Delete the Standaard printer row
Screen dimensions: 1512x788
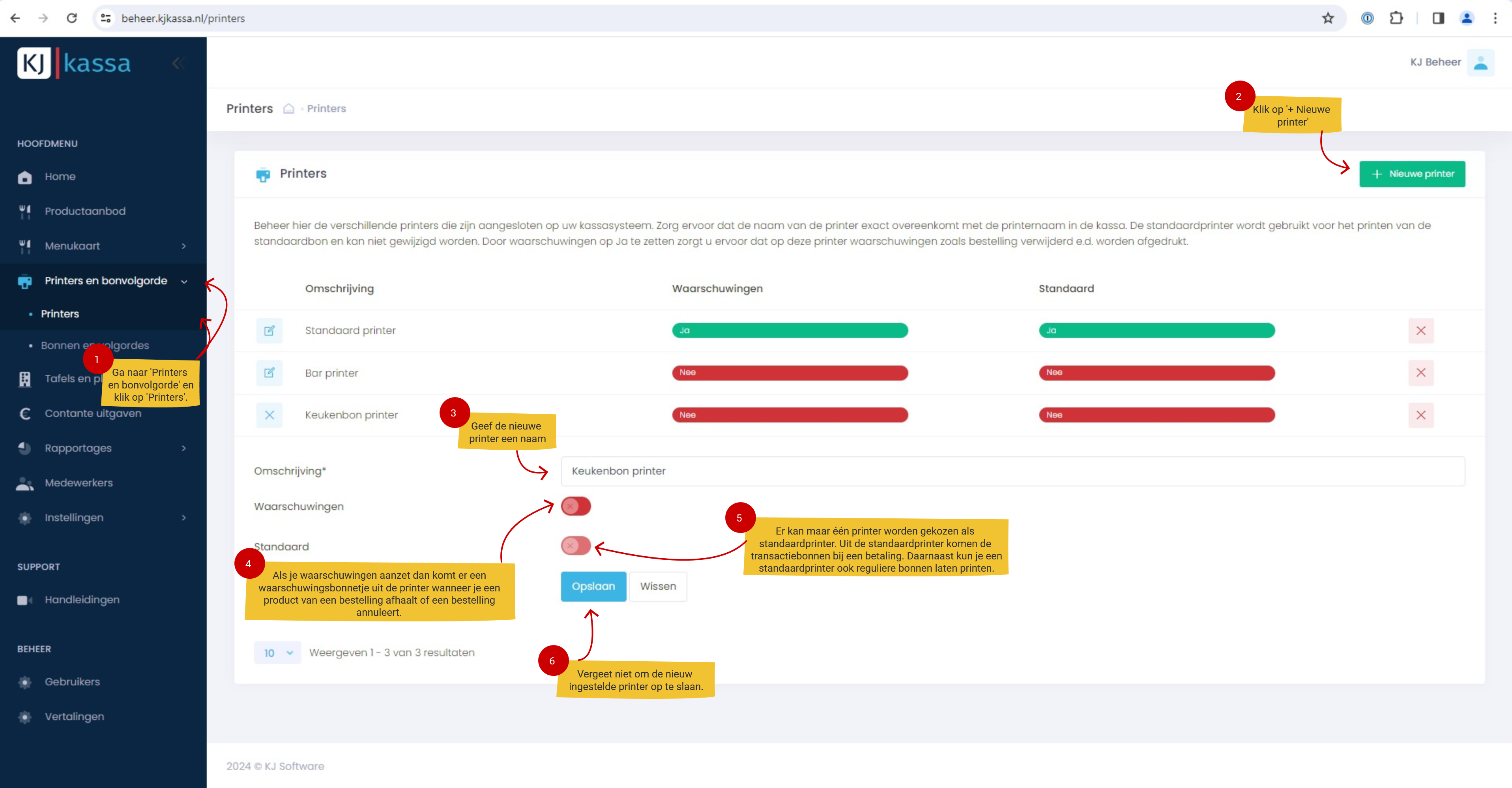click(x=1420, y=330)
